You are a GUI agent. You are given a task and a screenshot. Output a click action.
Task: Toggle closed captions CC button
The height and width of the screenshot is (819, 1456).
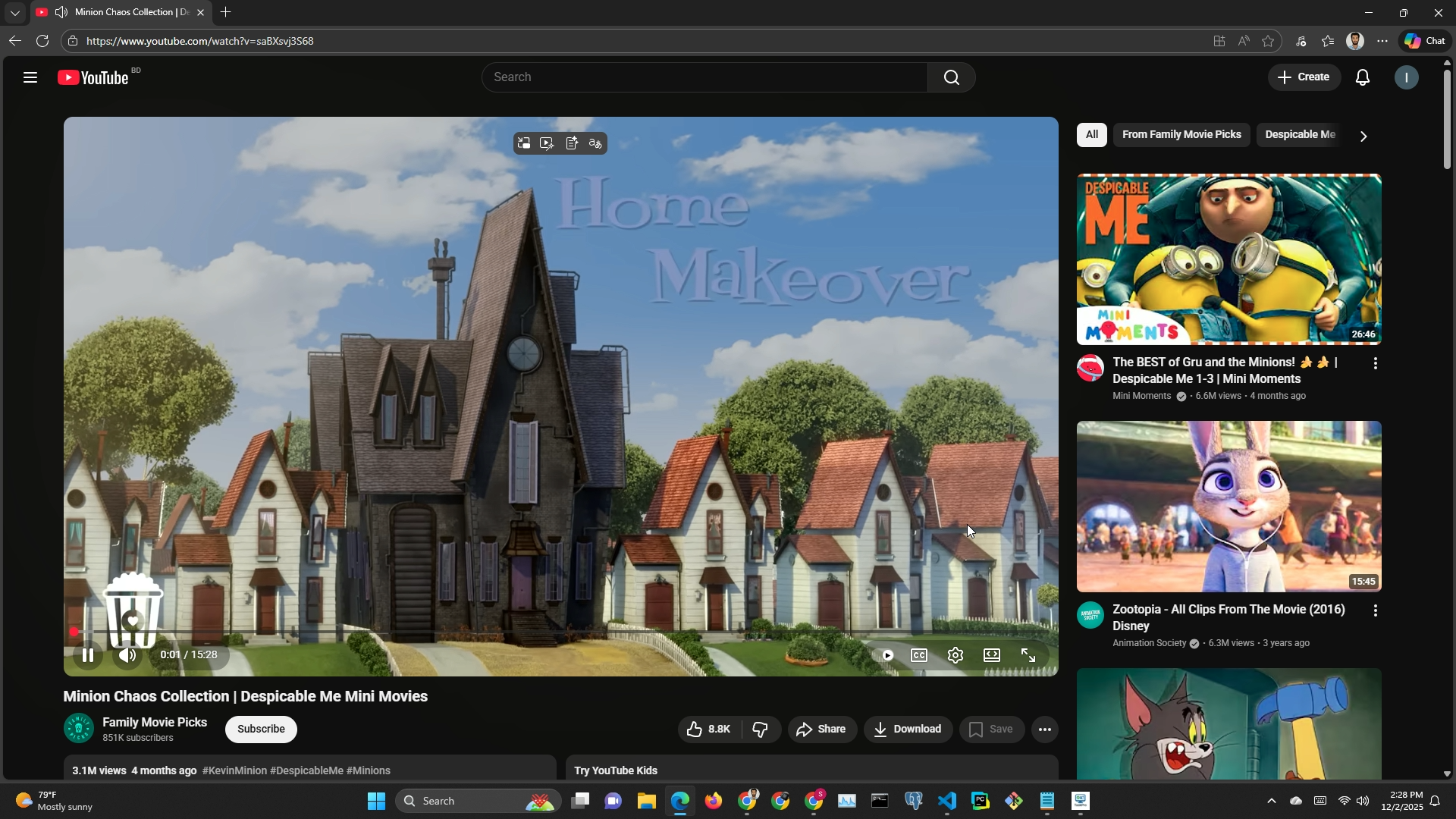[x=918, y=655]
